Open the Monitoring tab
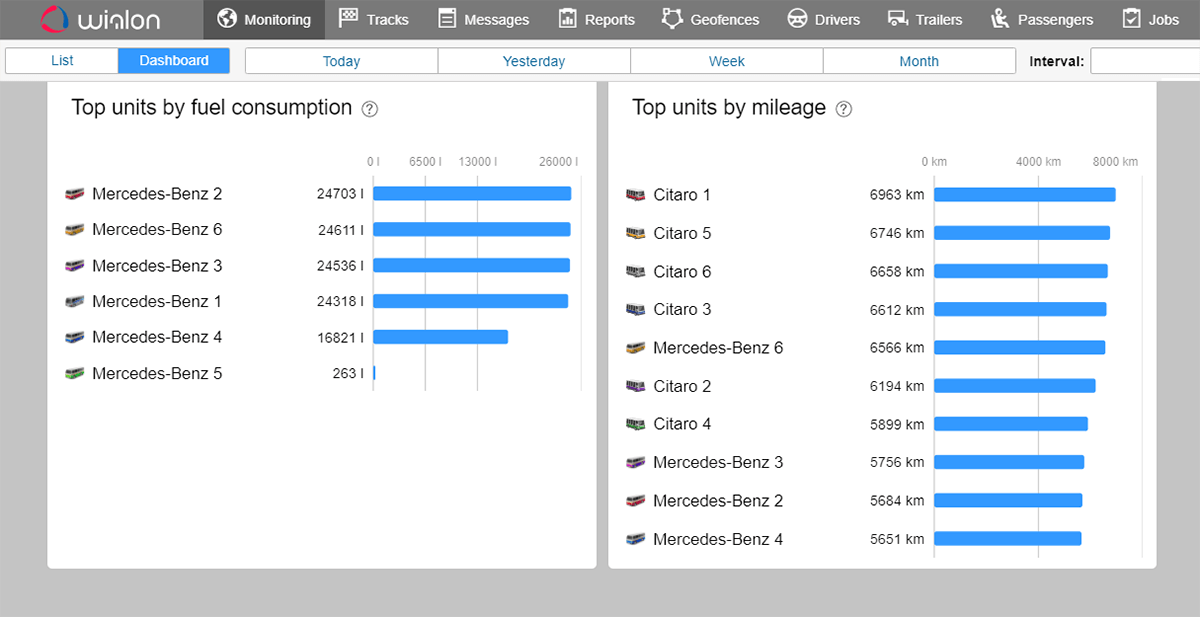Viewport: 1200px width, 617px height. click(264, 20)
